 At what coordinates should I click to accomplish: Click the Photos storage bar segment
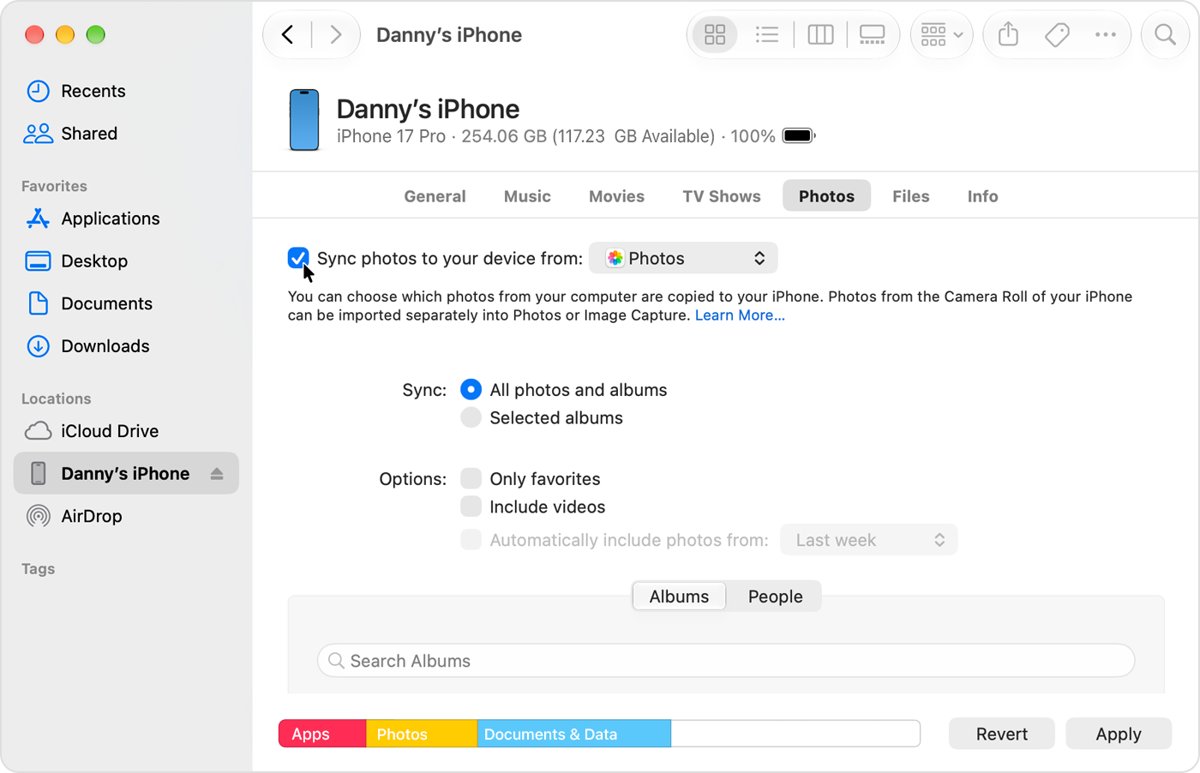422,734
